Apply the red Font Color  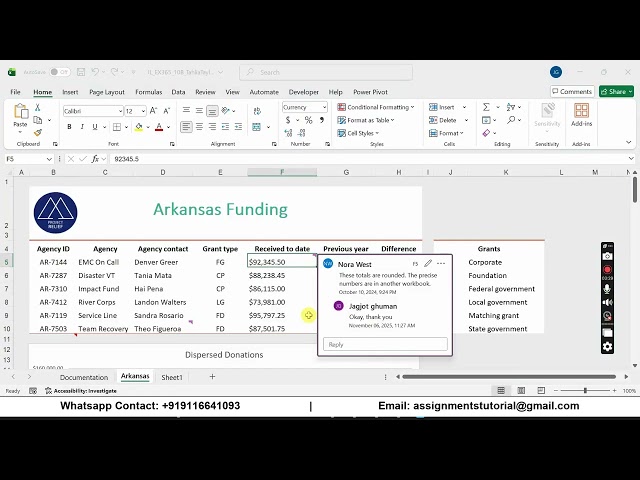point(159,127)
